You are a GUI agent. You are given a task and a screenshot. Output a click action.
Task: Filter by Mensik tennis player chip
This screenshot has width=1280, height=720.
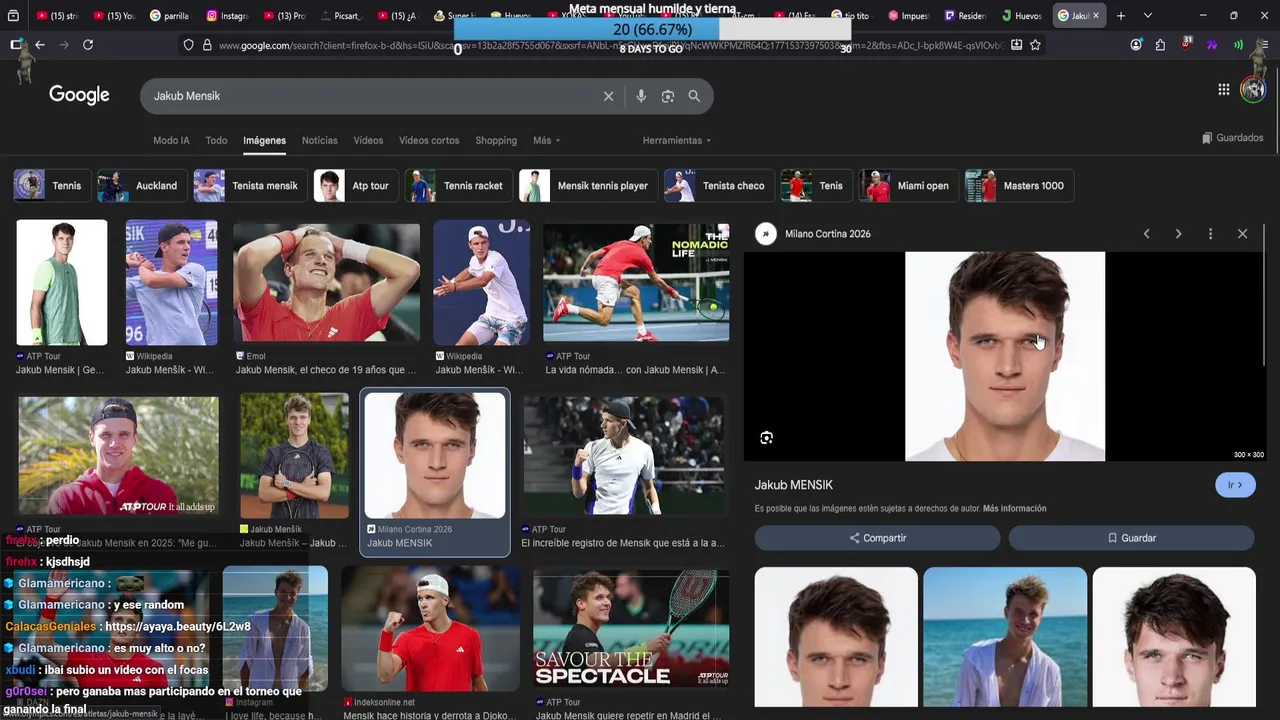[x=586, y=186]
